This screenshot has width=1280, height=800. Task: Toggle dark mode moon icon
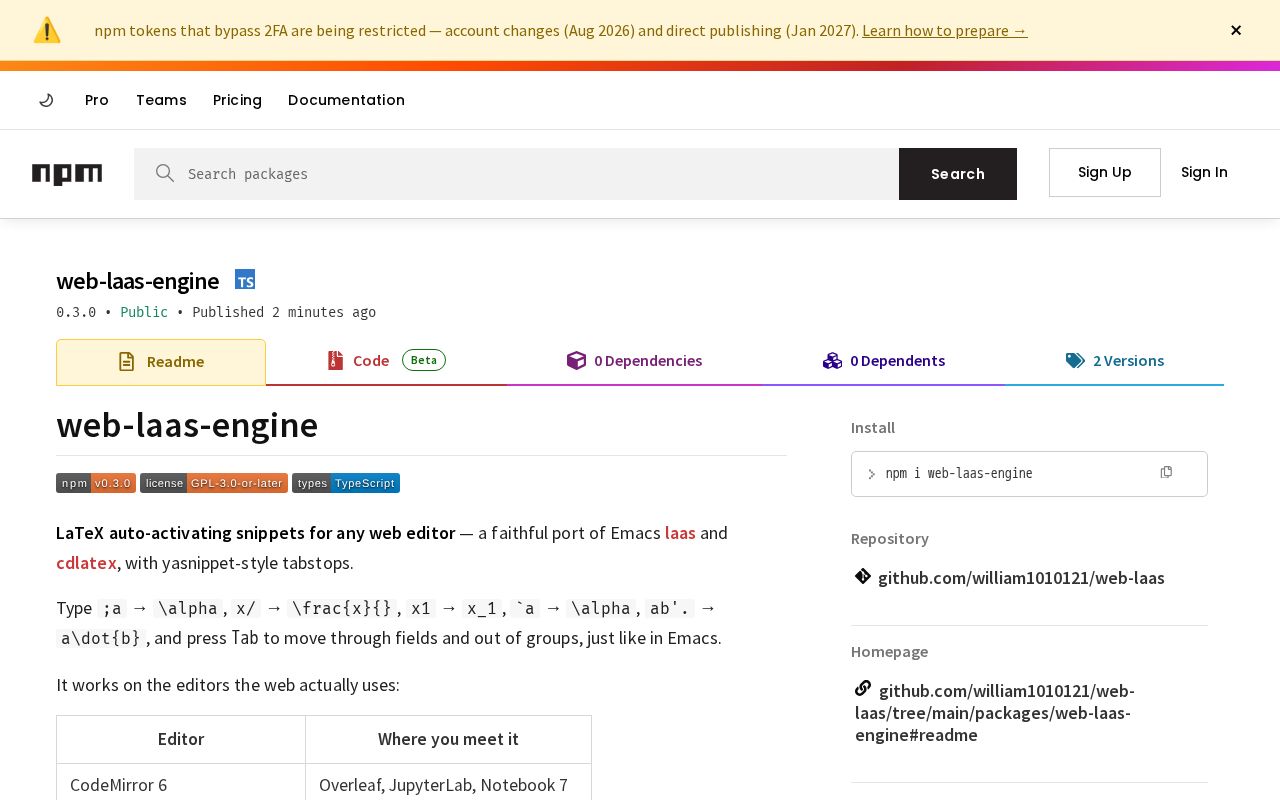click(46, 100)
